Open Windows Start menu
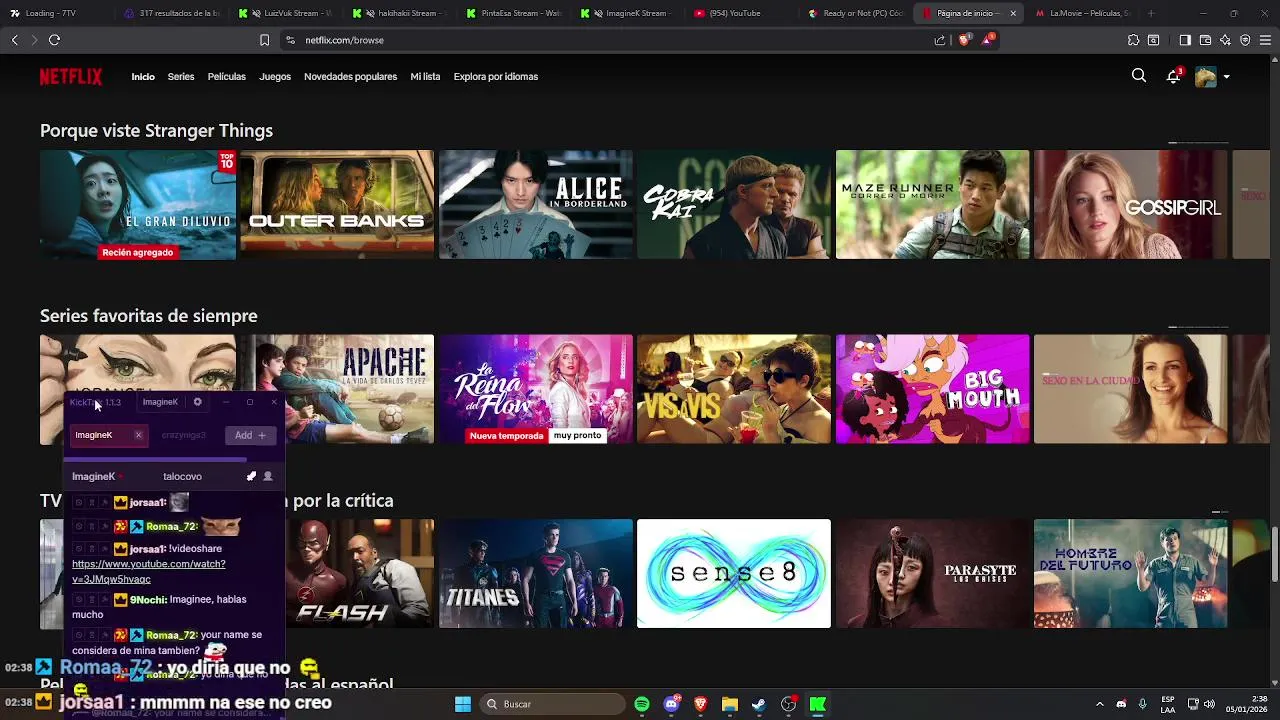Screen dimensions: 1280x720 pyautogui.click(x=463, y=704)
